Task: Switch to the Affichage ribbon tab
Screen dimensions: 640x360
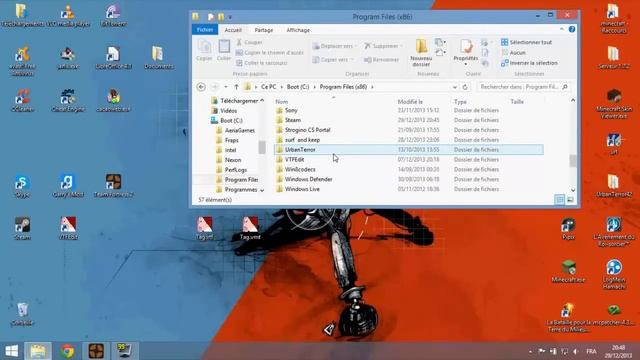Action: (298, 30)
